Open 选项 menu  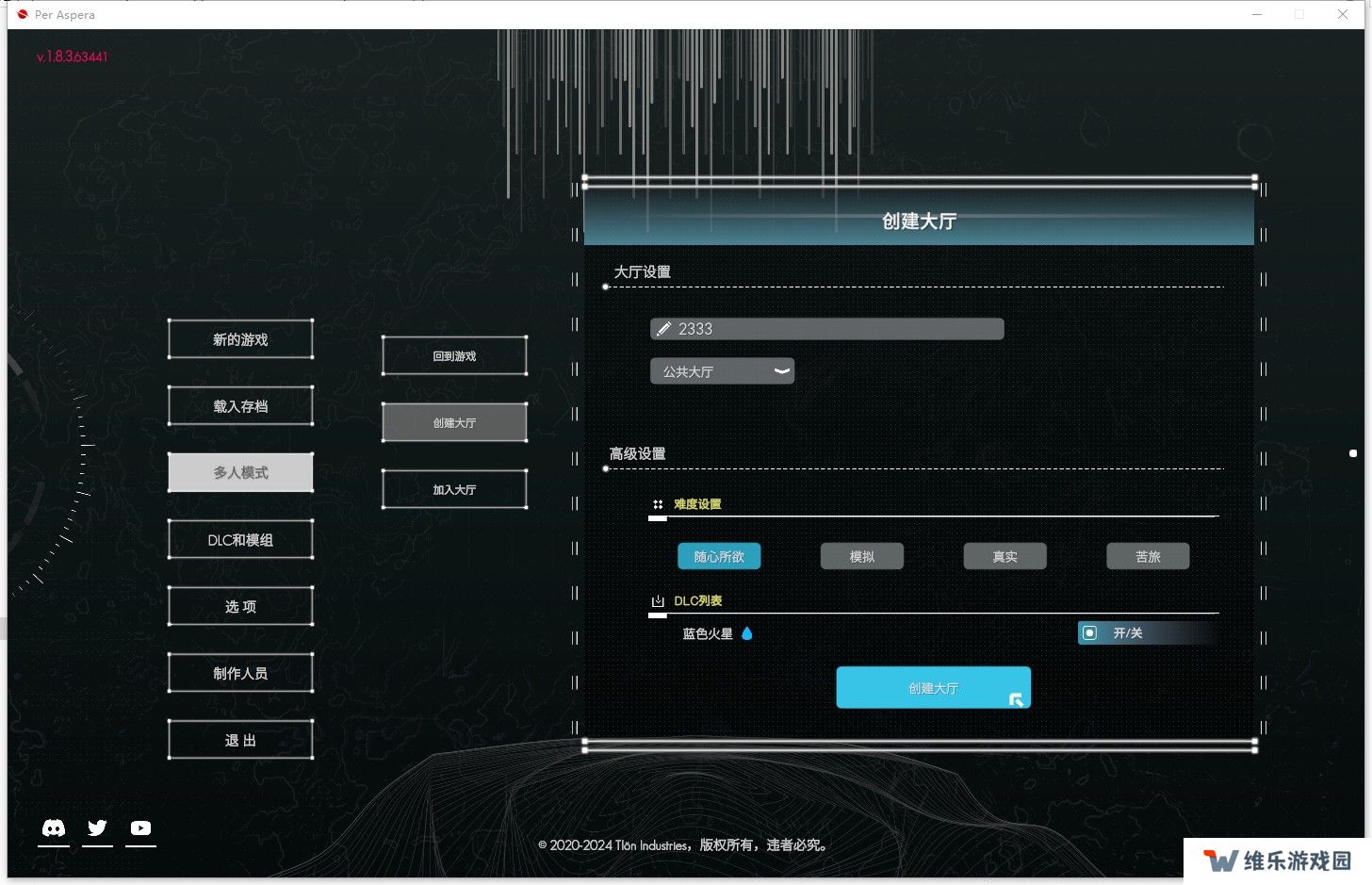pos(240,607)
